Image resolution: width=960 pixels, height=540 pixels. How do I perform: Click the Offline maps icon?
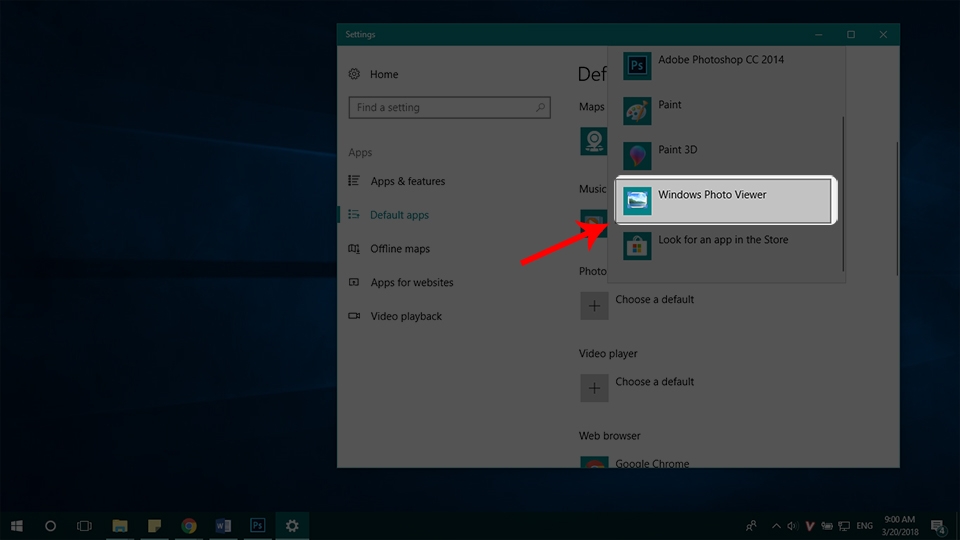[354, 248]
